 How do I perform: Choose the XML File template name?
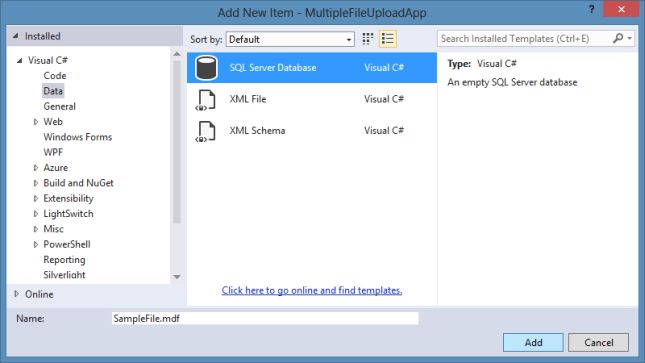(x=248, y=99)
